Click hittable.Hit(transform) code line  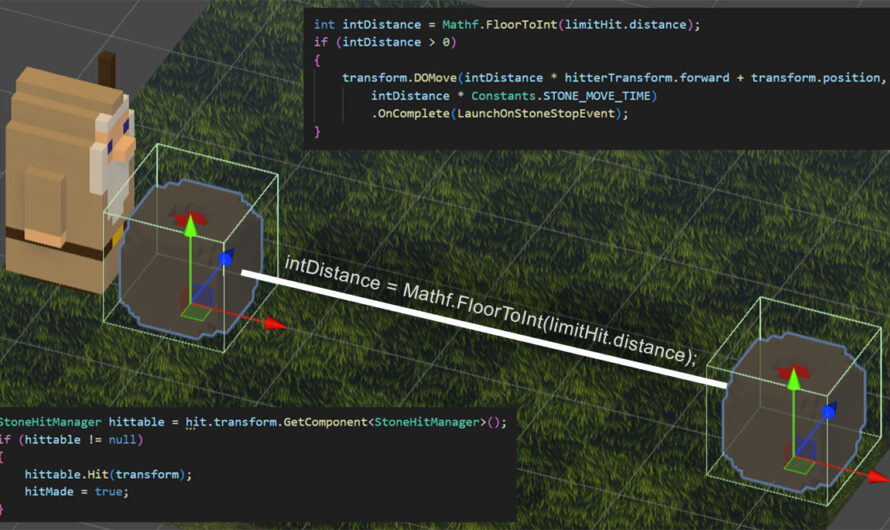(108, 474)
